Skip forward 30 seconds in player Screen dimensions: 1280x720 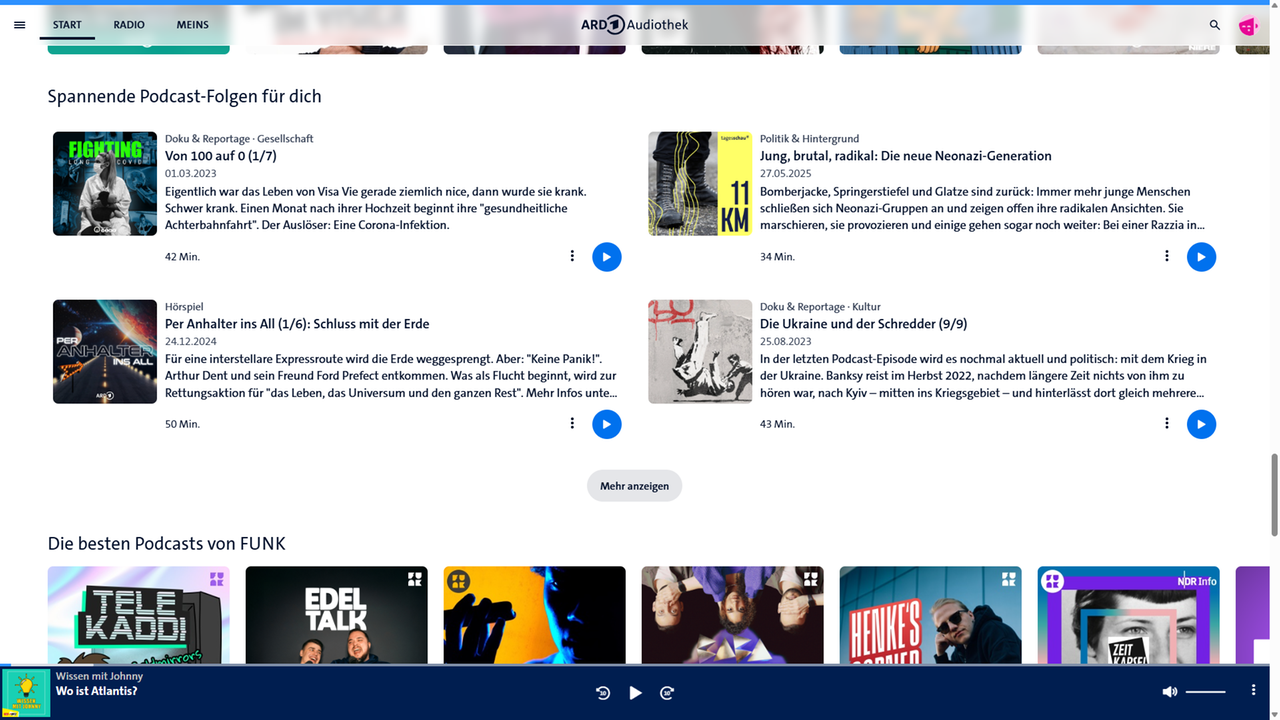(x=667, y=692)
